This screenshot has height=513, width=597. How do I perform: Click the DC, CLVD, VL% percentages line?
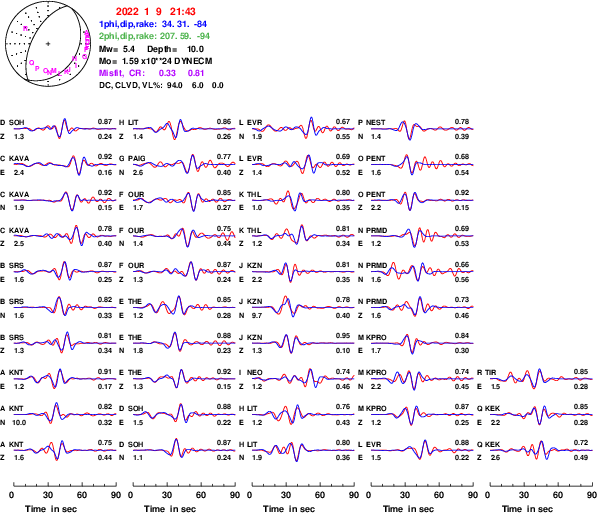(161, 85)
